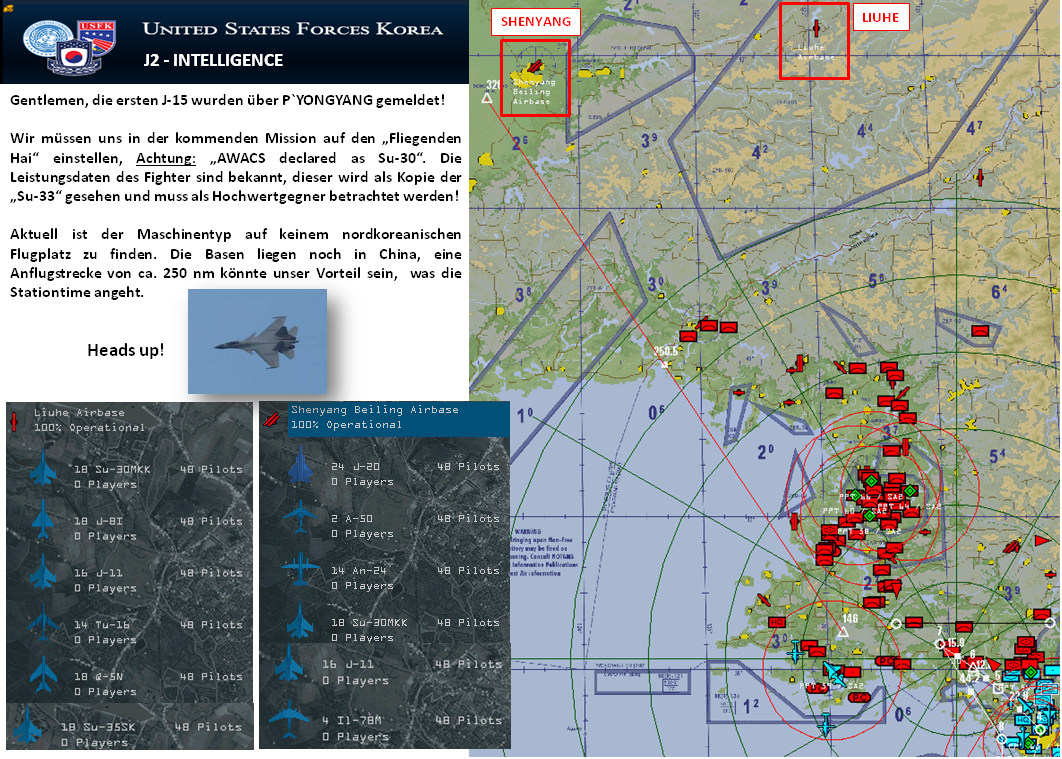
Task: Select the 14 An-24 row text
Action: (358, 570)
